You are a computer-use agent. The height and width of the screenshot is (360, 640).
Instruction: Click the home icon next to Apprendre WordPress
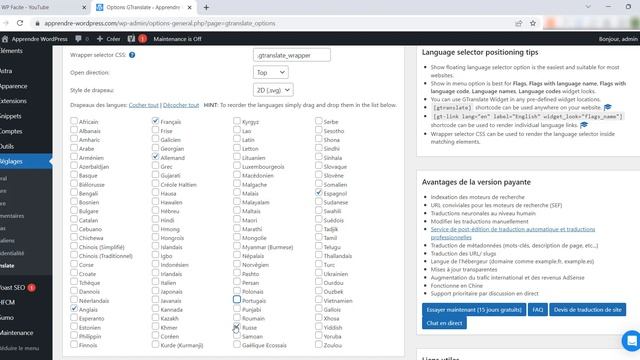(x=5, y=39)
